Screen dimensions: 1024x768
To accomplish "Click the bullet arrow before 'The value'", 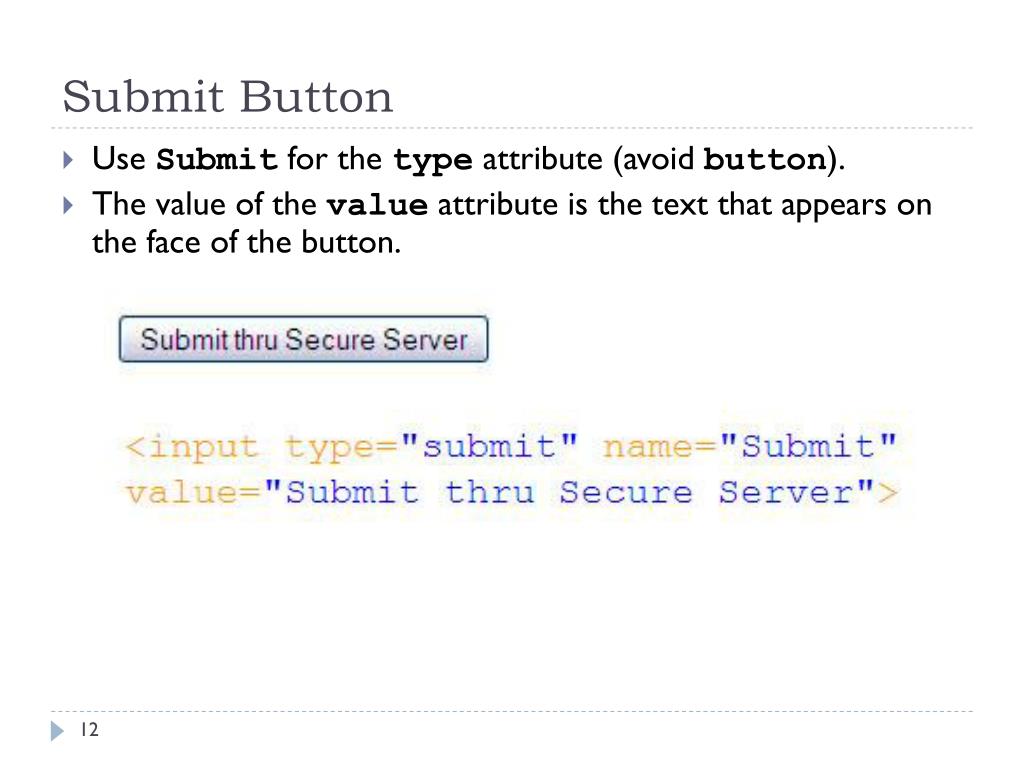I will (x=68, y=206).
